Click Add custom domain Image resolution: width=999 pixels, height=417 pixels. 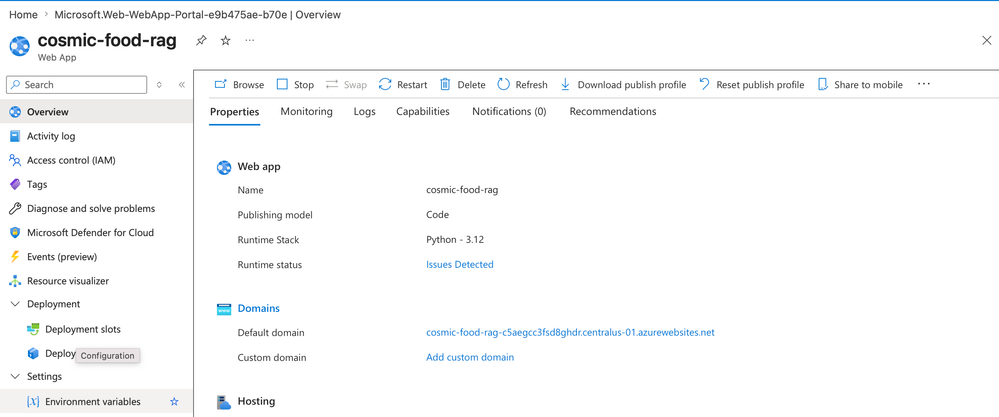(x=470, y=357)
